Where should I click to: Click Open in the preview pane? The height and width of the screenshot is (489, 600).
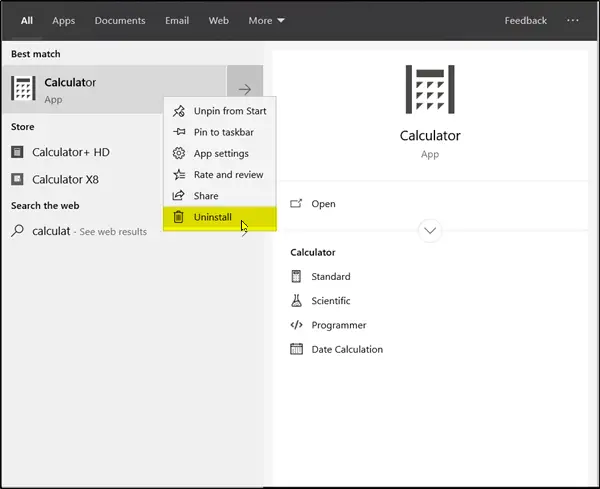(x=323, y=204)
